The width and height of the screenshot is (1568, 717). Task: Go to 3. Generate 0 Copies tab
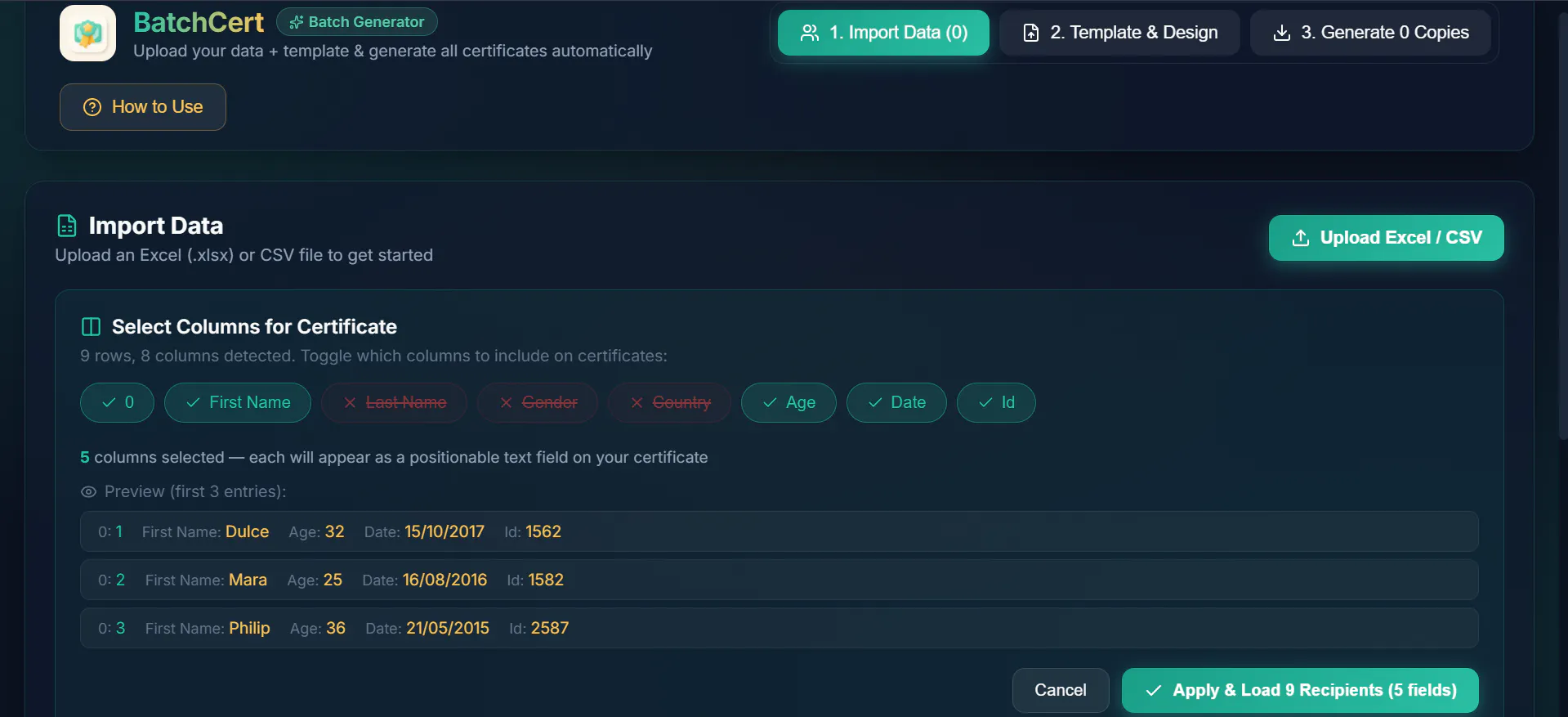[x=1370, y=33]
